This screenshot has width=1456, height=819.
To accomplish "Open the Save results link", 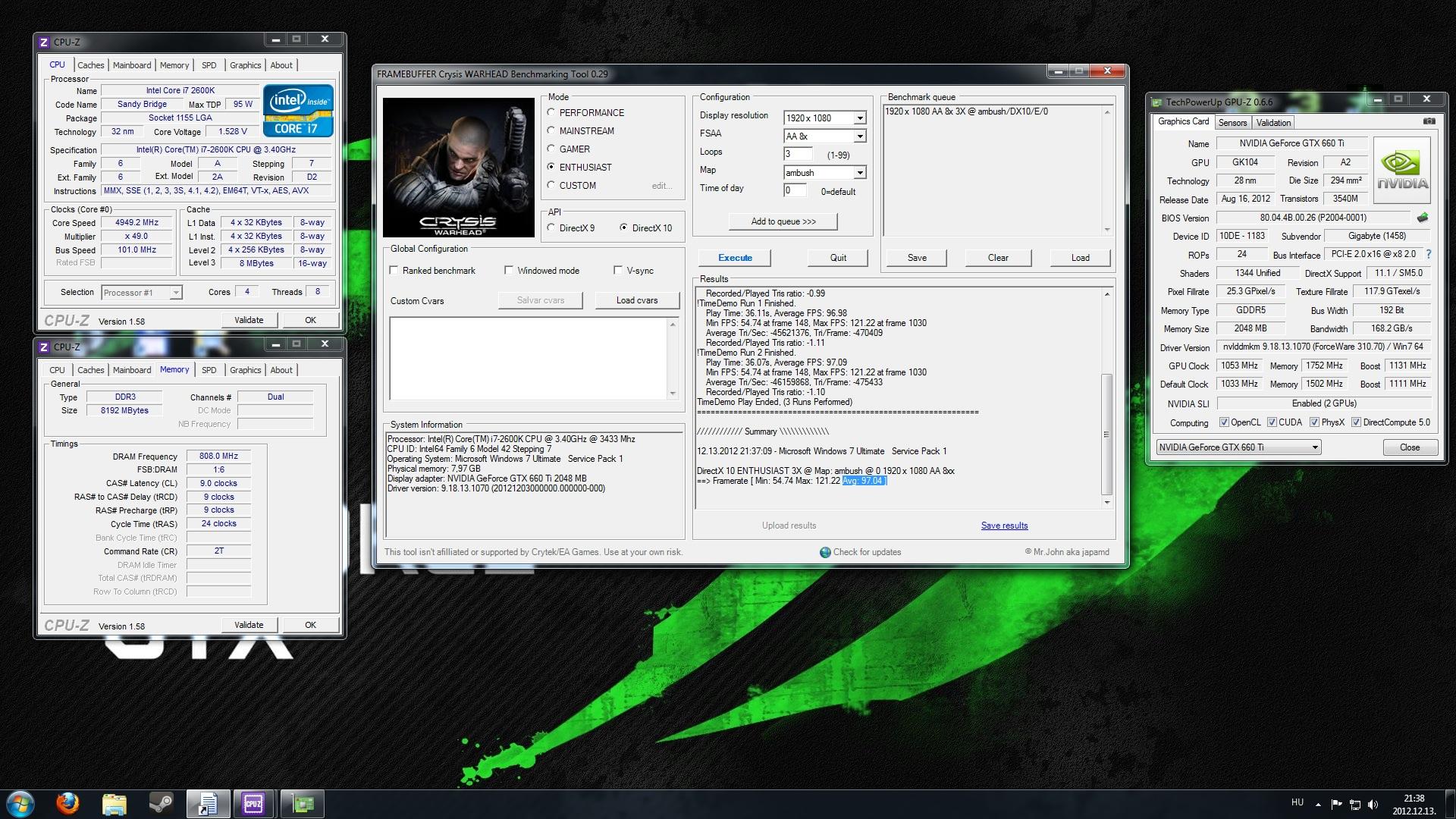I will click(x=1004, y=526).
